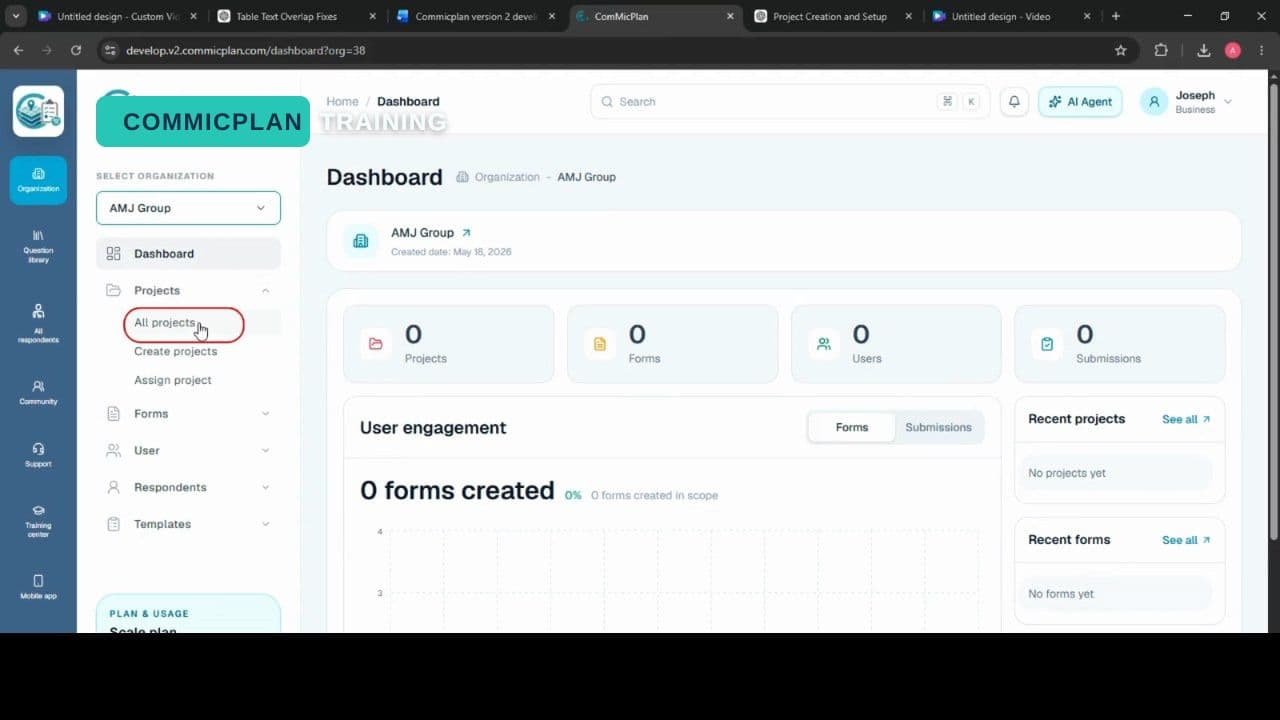
Task: Switch to Untitled design - Video tab
Action: click(x=1013, y=16)
